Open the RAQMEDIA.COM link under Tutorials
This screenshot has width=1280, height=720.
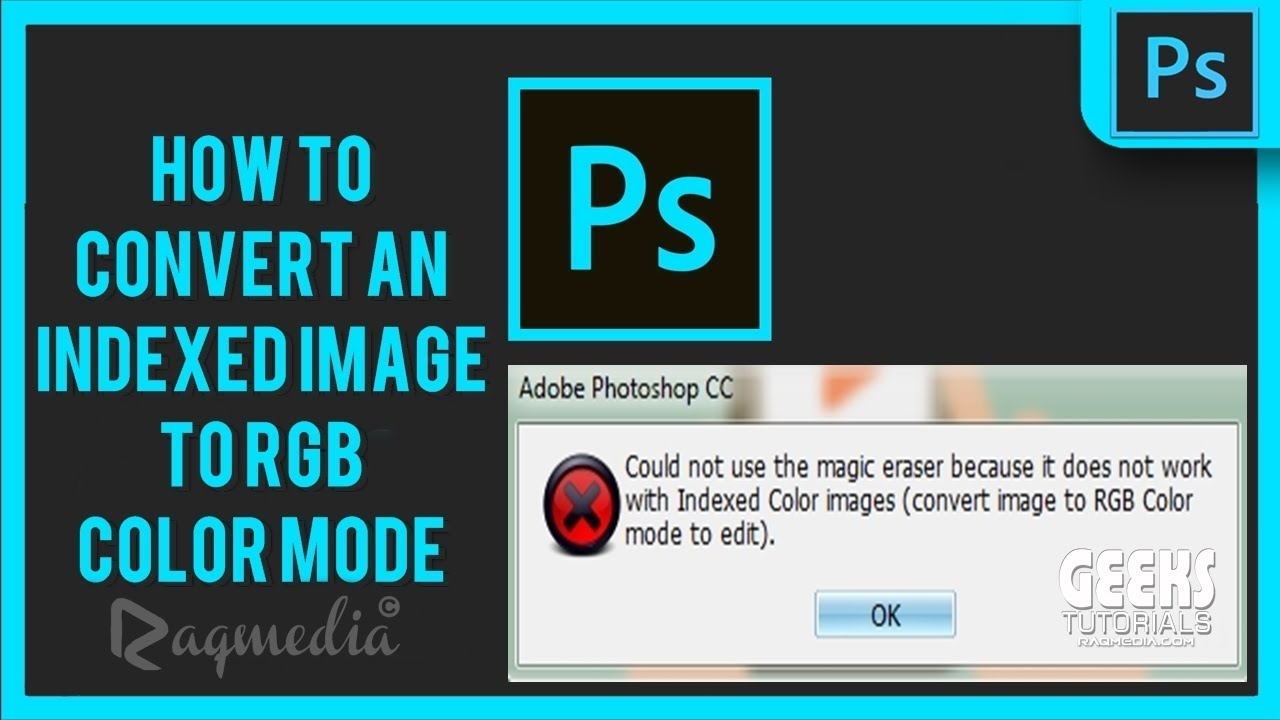pos(1138,642)
